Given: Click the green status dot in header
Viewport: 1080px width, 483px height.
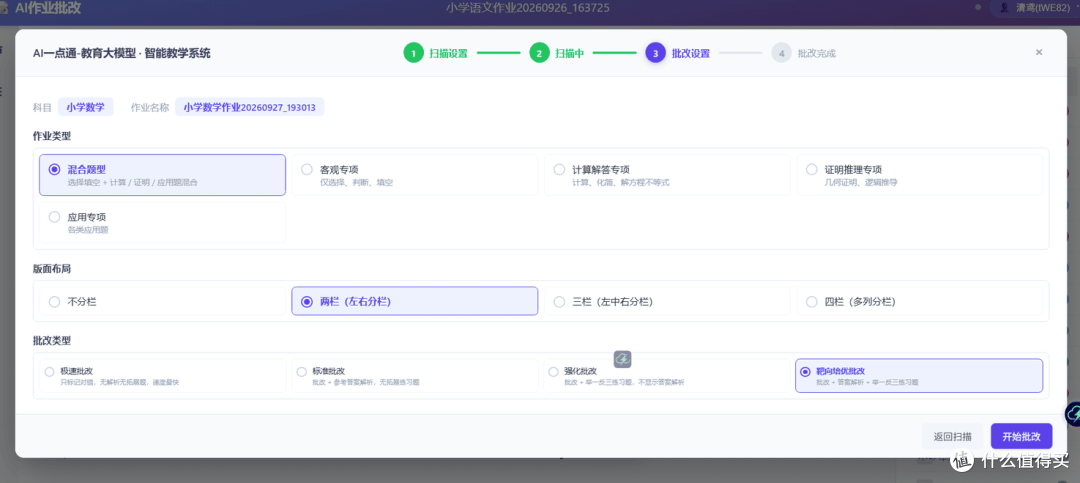Looking at the screenshot, I should click(x=978, y=8).
